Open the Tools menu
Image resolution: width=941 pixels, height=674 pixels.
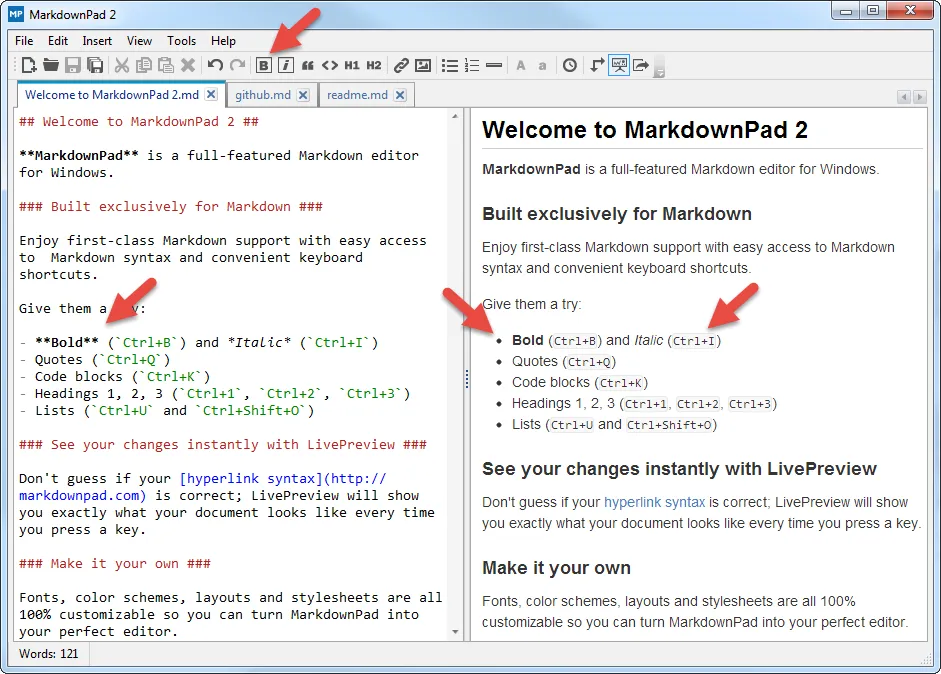[181, 41]
